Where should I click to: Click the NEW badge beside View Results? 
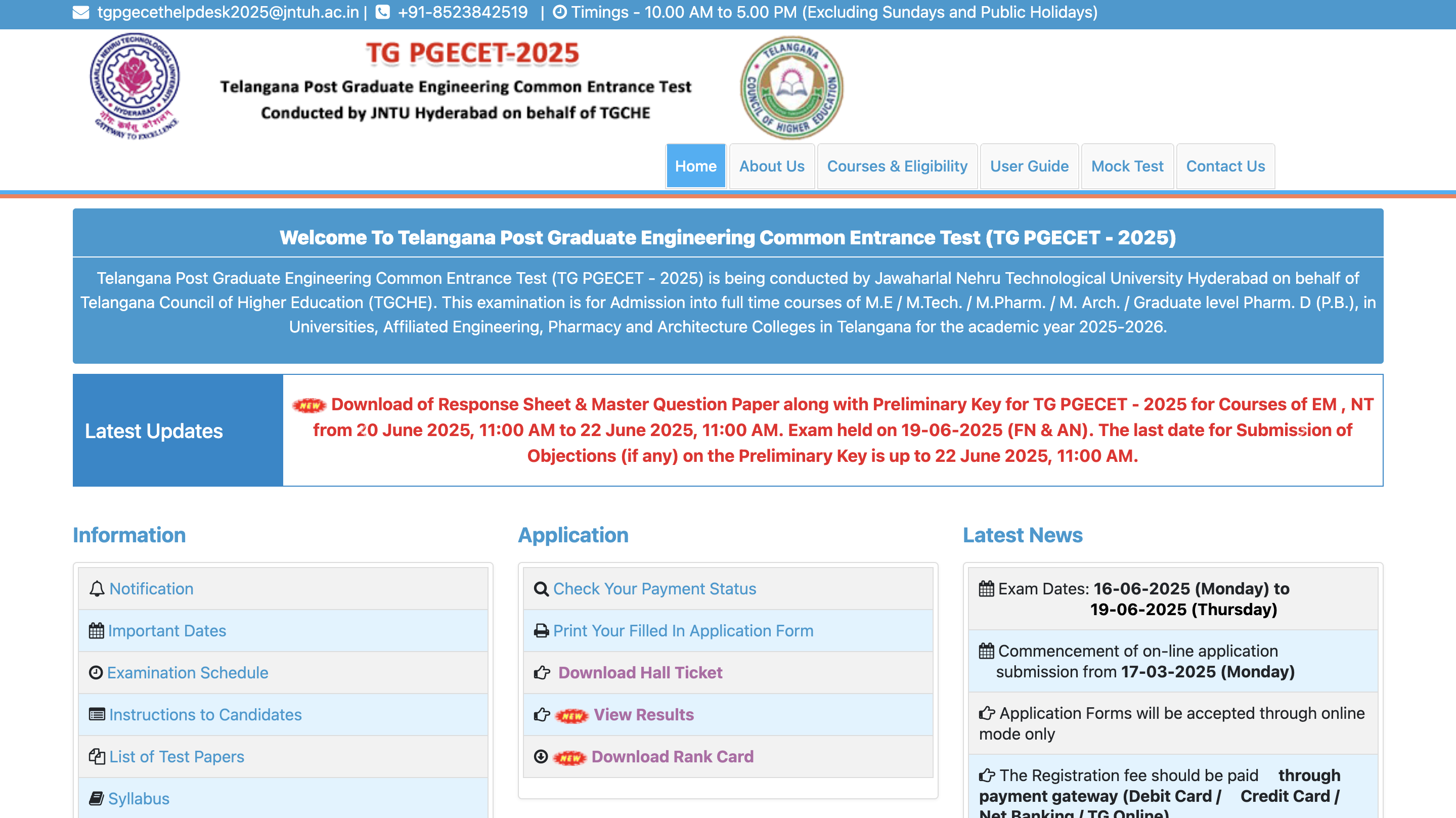pos(572,716)
